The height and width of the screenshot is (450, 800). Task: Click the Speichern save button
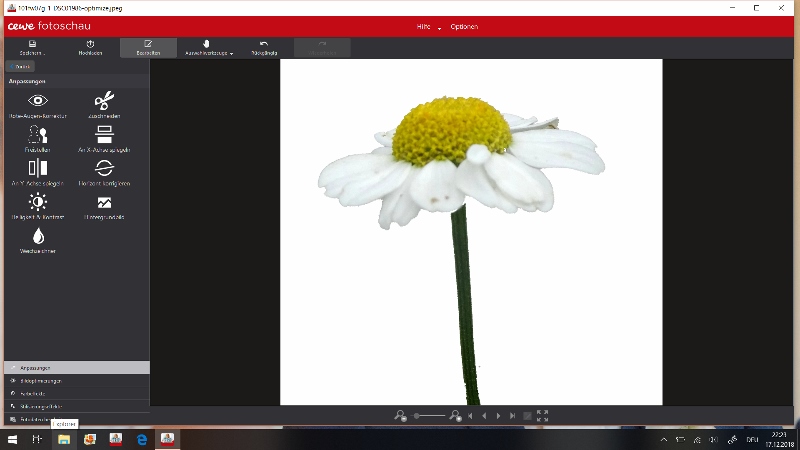click(33, 47)
